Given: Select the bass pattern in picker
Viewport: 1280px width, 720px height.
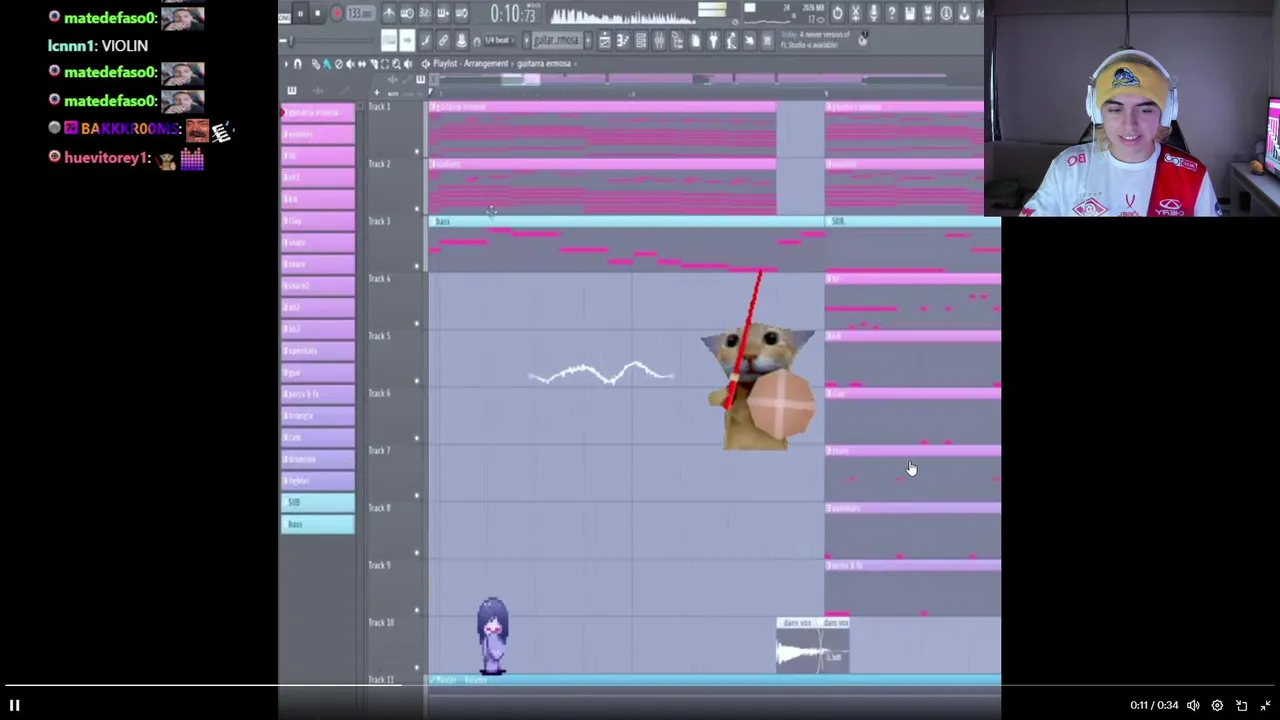Looking at the screenshot, I should [x=318, y=524].
